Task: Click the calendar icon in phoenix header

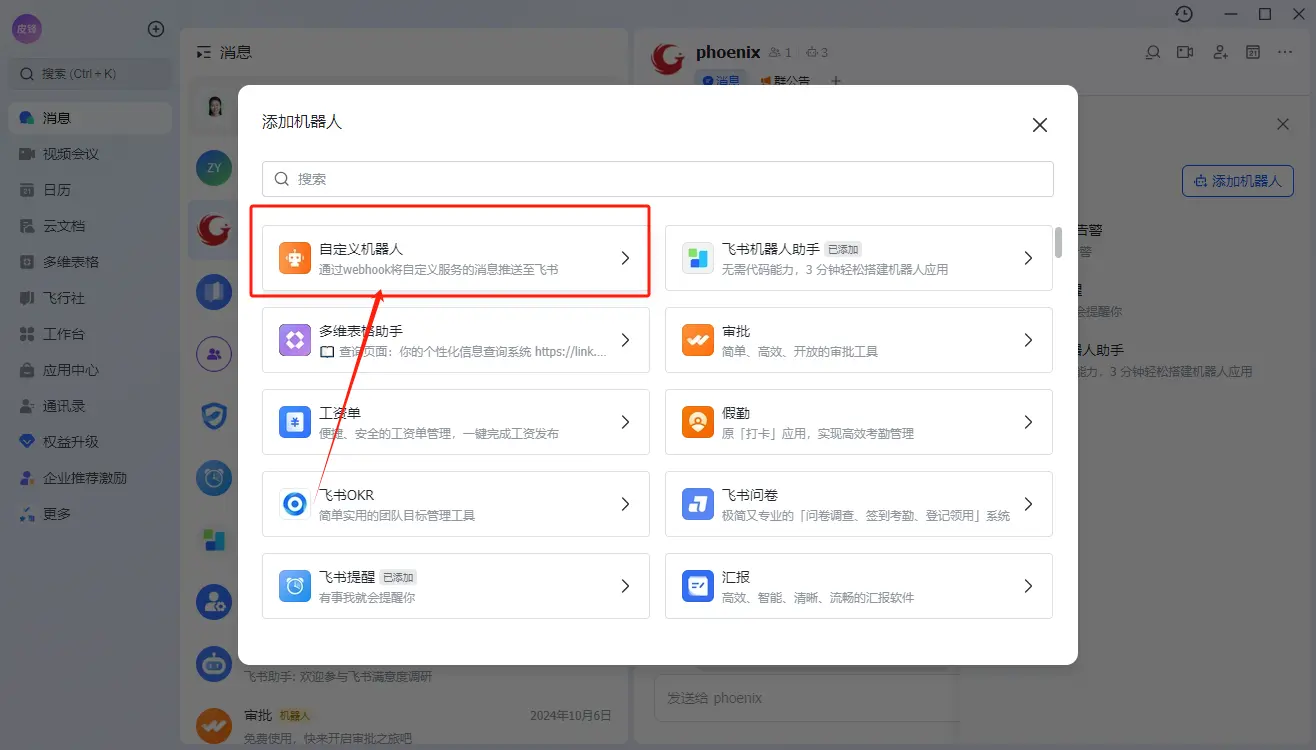Action: pos(1252,52)
